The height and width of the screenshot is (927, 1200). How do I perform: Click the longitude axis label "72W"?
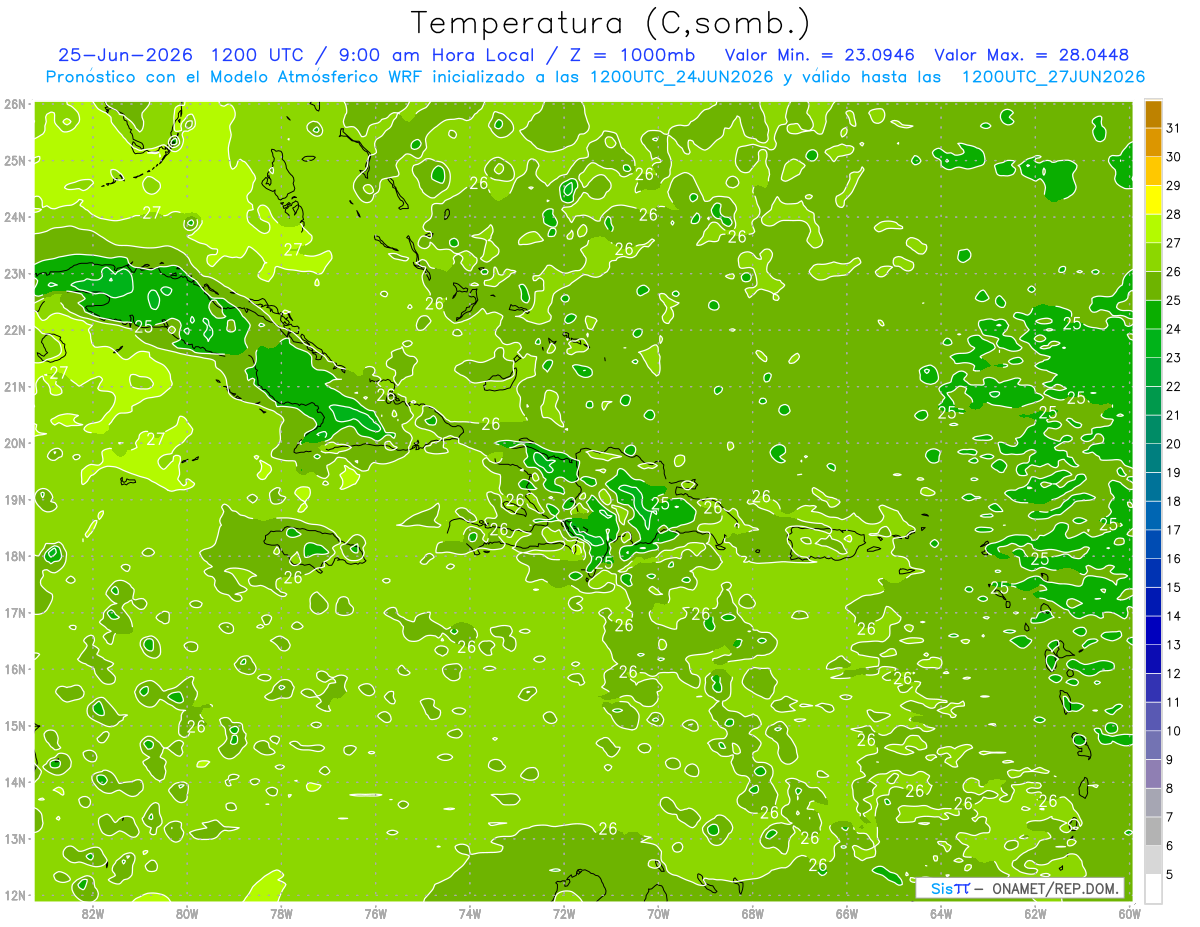click(564, 913)
